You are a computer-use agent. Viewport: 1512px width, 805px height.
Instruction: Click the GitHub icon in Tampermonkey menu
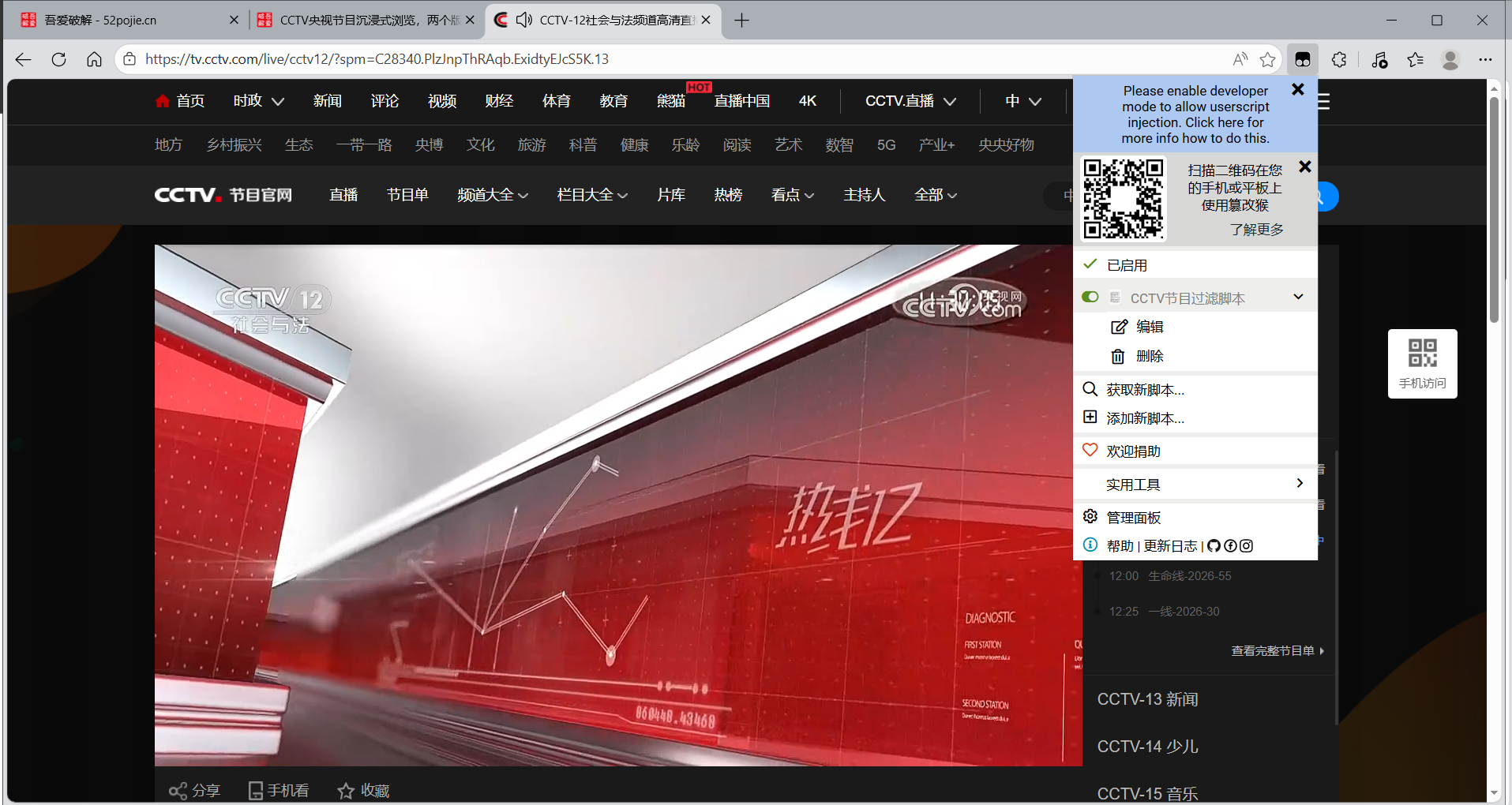click(x=1214, y=545)
